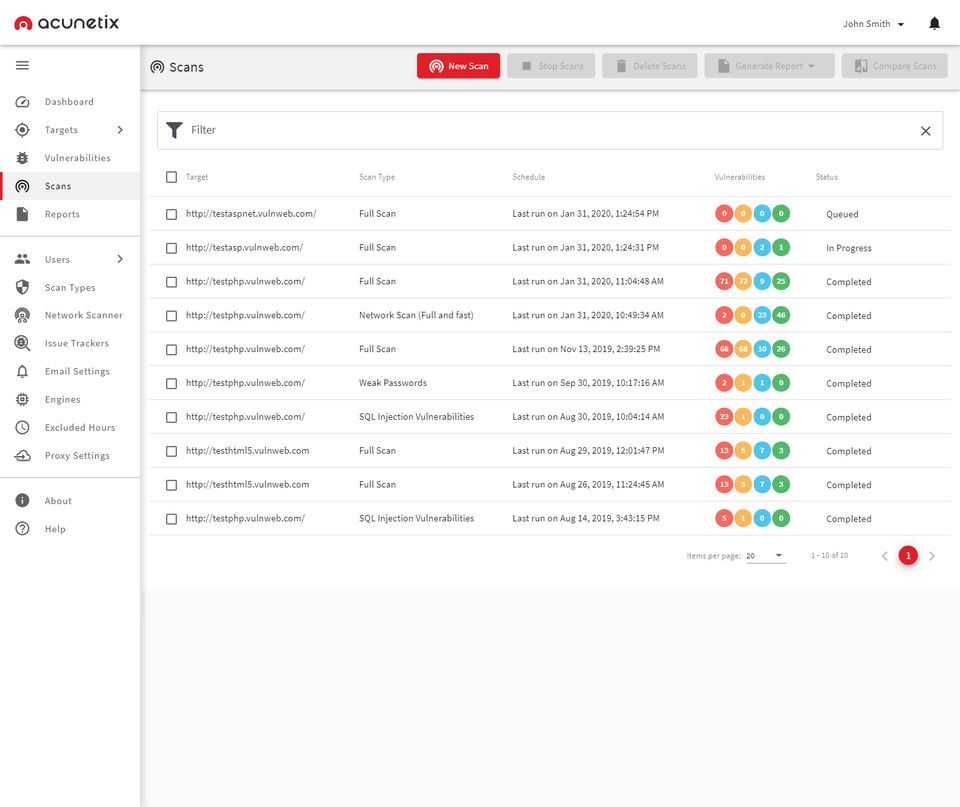This screenshot has width=960, height=807.
Task: Sort by the Target column header
Action: click(x=197, y=177)
